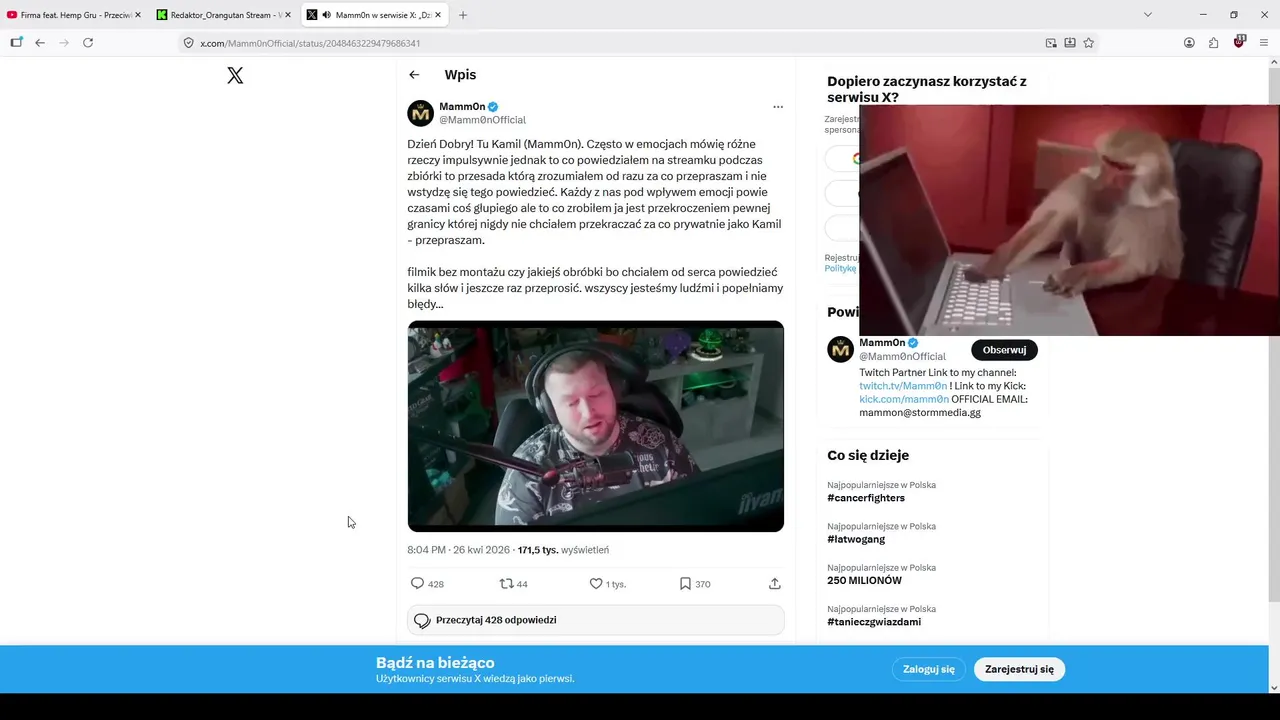Open the list all tabs dropdown arrow

coord(1148,15)
